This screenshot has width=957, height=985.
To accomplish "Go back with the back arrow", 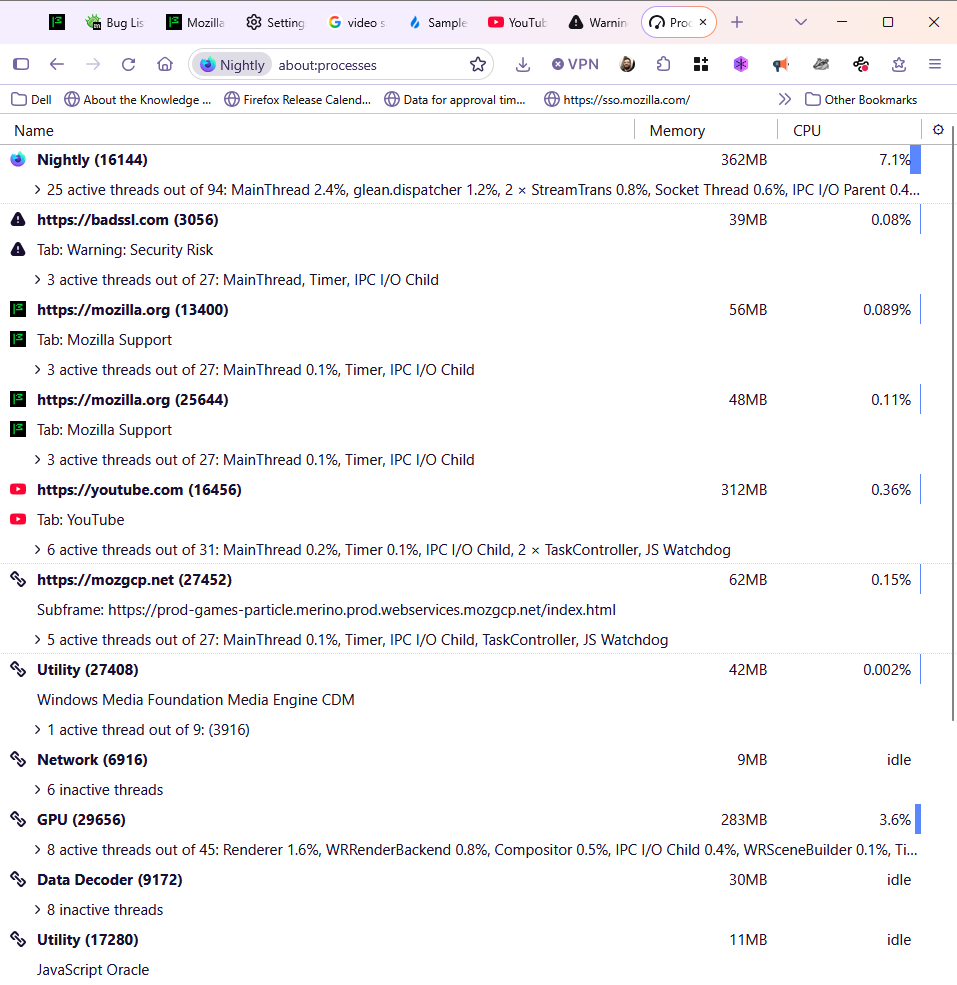I will tap(57, 64).
